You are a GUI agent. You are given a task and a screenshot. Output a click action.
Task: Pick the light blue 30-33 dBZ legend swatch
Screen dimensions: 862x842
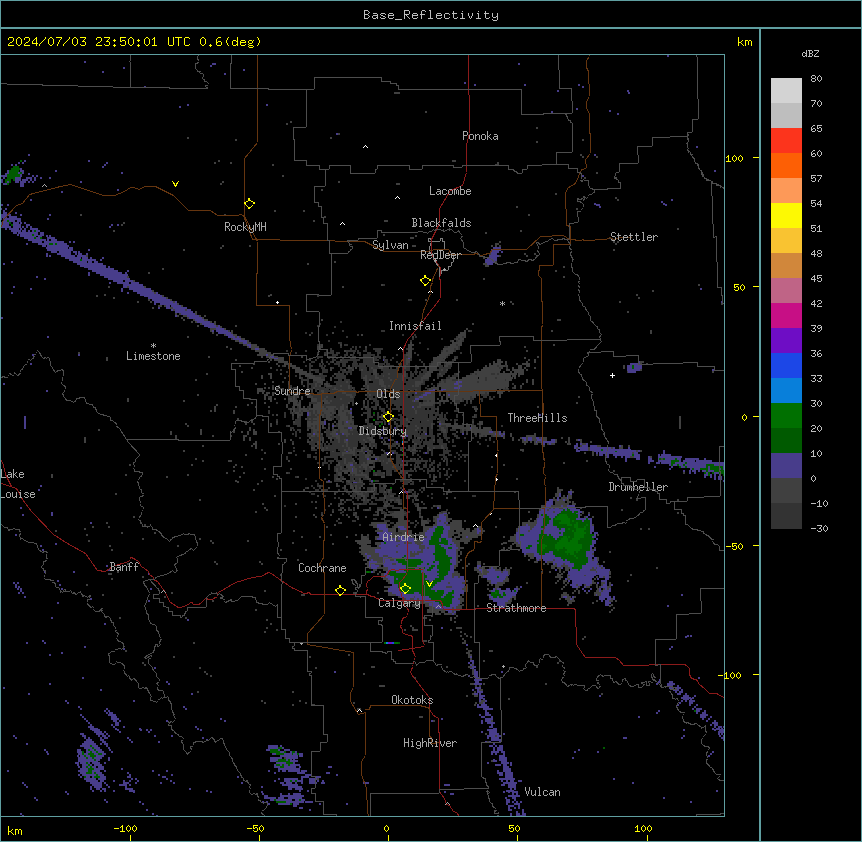point(786,391)
